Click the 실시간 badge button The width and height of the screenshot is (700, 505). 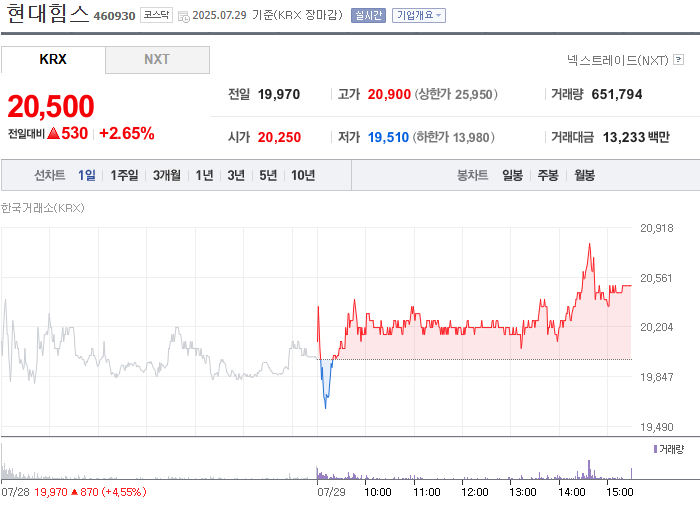pyautogui.click(x=368, y=15)
